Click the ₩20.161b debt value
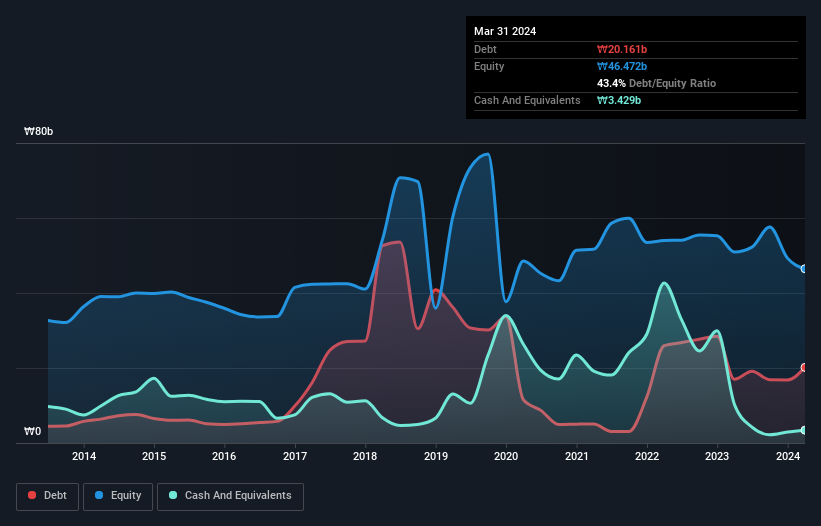This screenshot has width=821, height=526. pyautogui.click(x=622, y=49)
